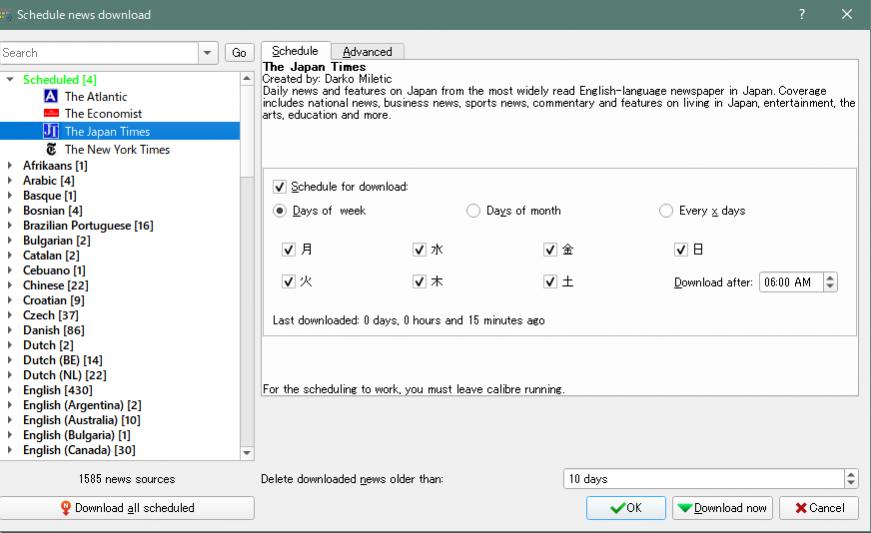This screenshot has width=871, height=533.
Task: Click The New York Times icon
Action: click(x=51, y=149)
